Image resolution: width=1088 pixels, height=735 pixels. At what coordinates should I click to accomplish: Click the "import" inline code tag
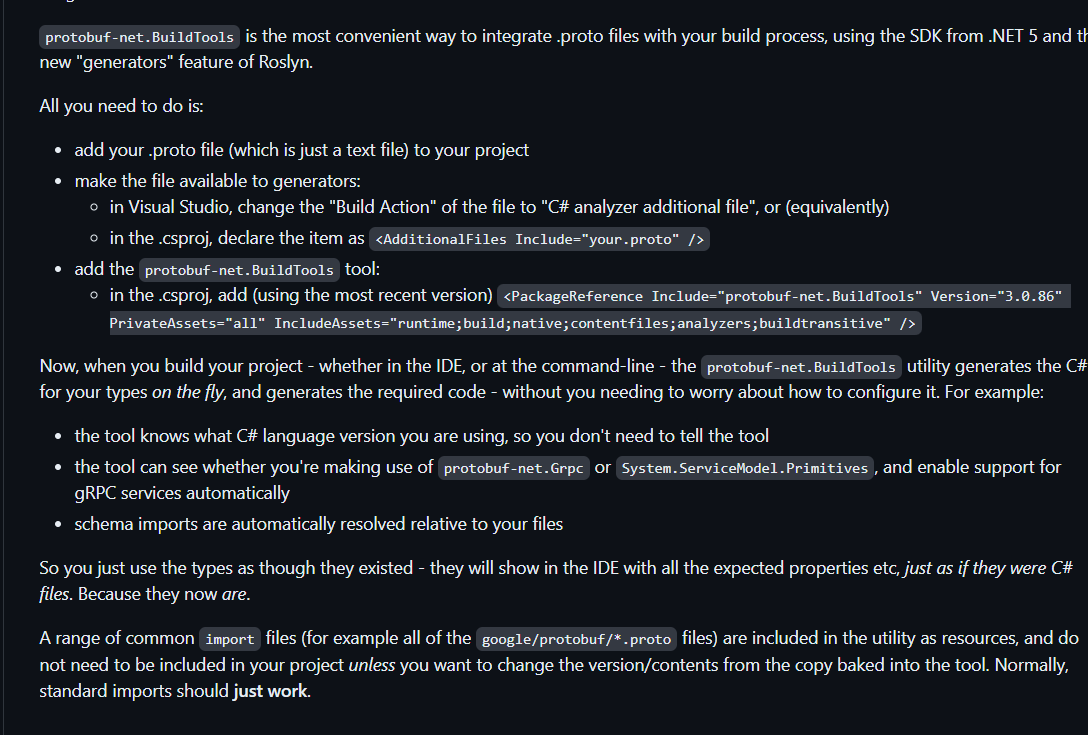point(230,639)
